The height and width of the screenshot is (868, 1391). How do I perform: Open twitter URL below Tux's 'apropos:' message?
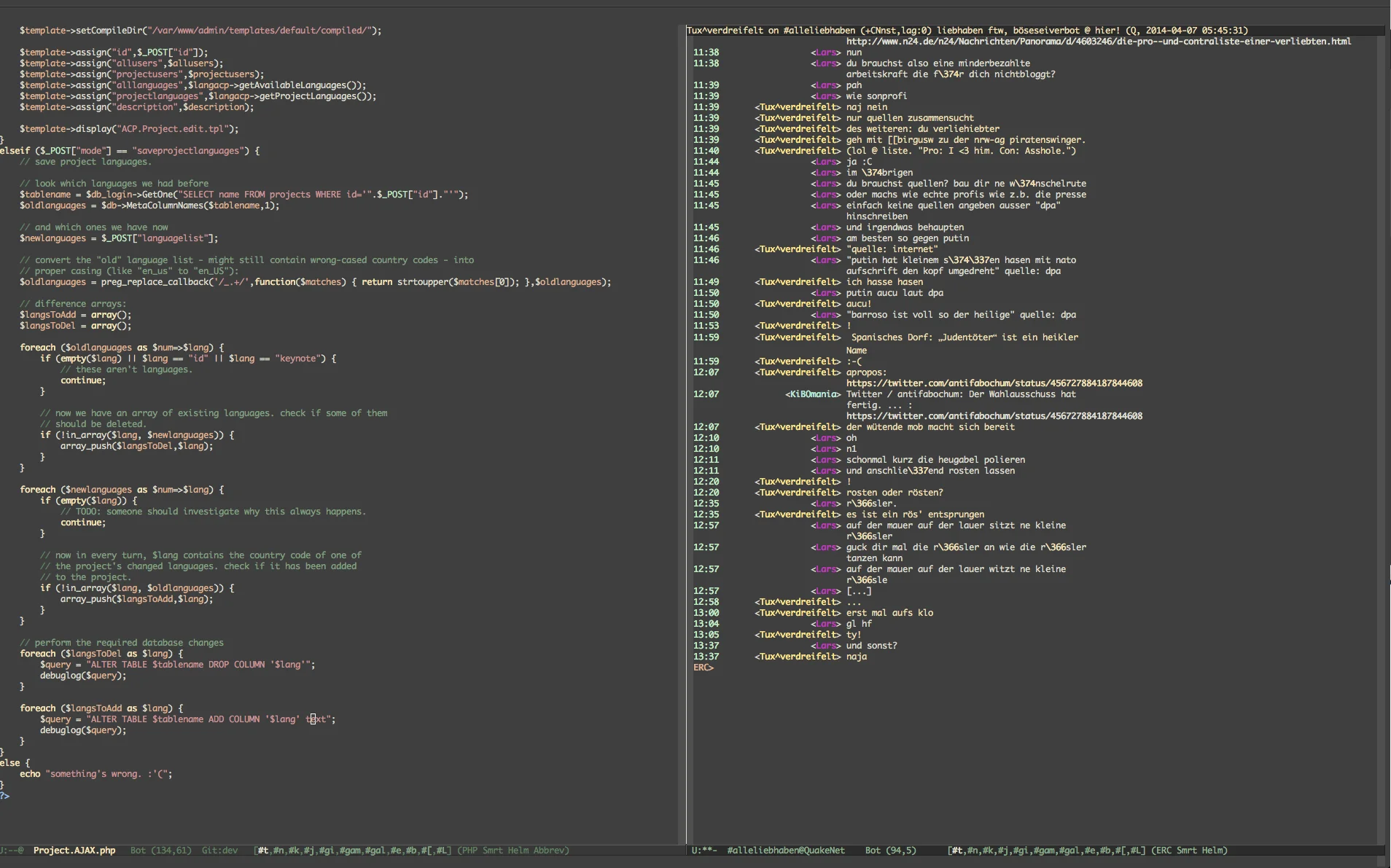tap(994, 383)
